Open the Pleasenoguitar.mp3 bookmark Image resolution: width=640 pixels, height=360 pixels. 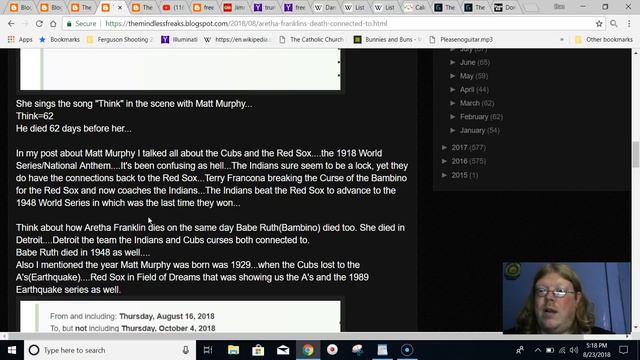[461, 40]
